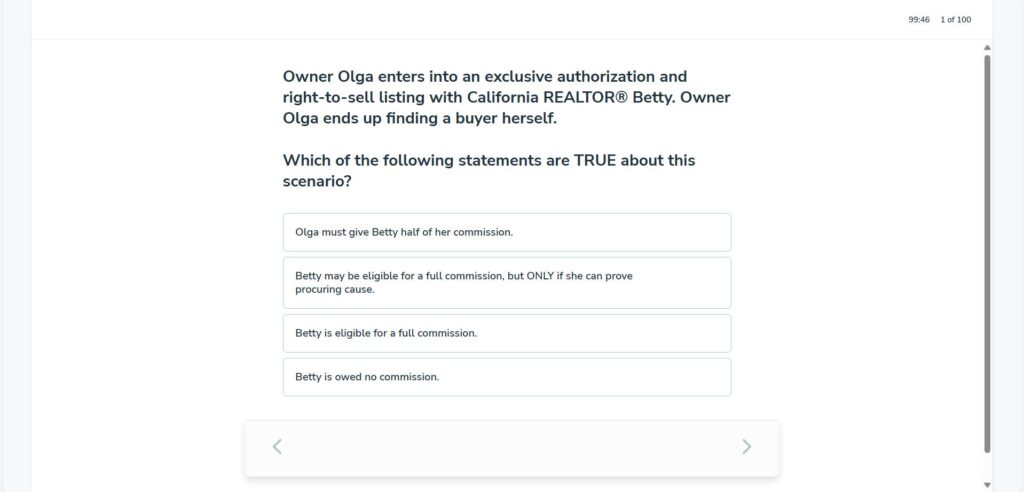Image resolution: width=1024 pixels, height=492 pixels.
Task: Select "Olga must give Betty half" answer
Action: coord(506,232)
